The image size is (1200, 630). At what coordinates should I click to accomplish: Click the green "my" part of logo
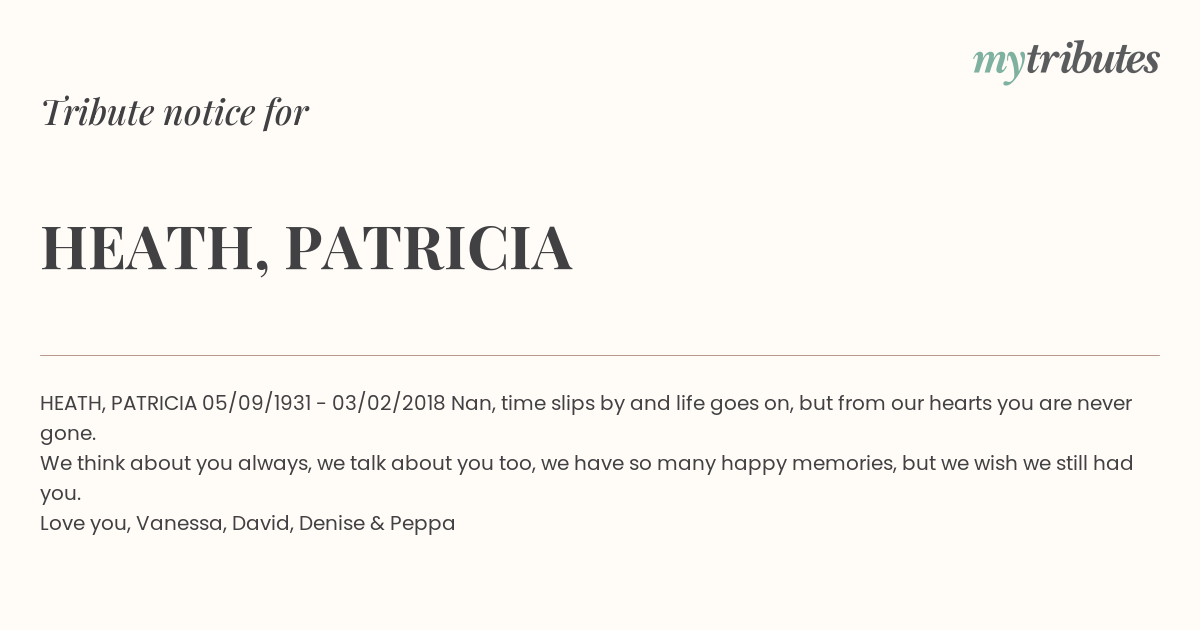click(999, 65)
